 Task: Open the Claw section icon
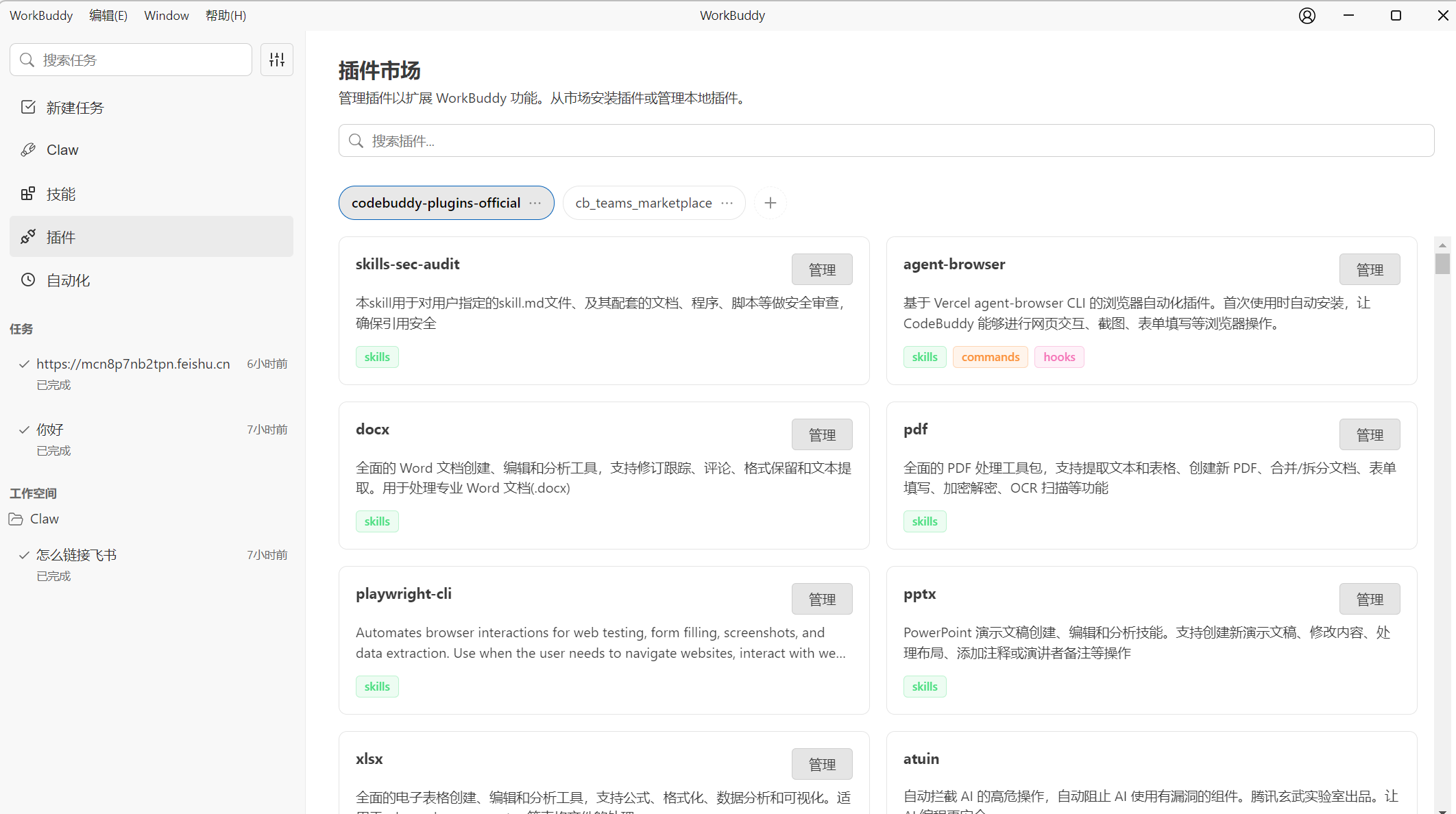pos(28,150)
